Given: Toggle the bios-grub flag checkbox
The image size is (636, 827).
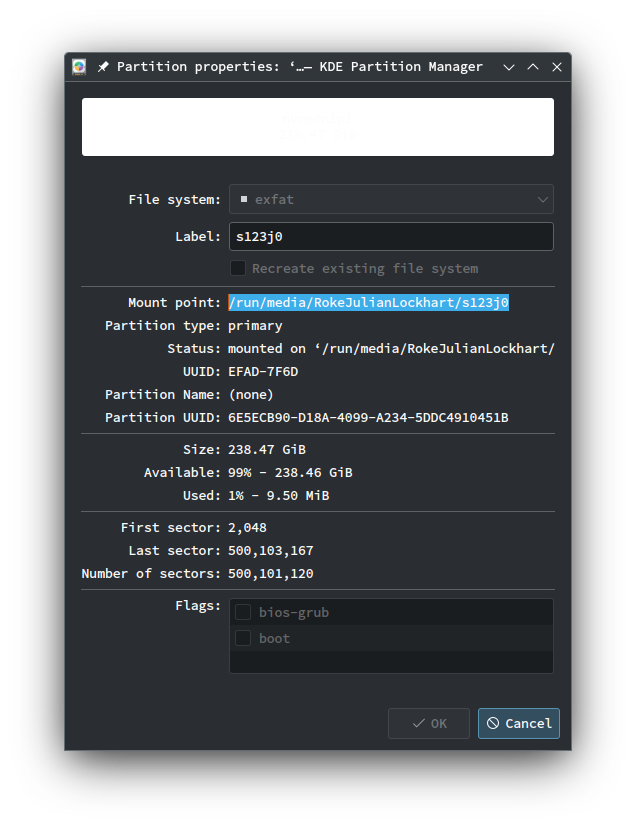Looking at the screenshot, I should click(x=243, y=612).
